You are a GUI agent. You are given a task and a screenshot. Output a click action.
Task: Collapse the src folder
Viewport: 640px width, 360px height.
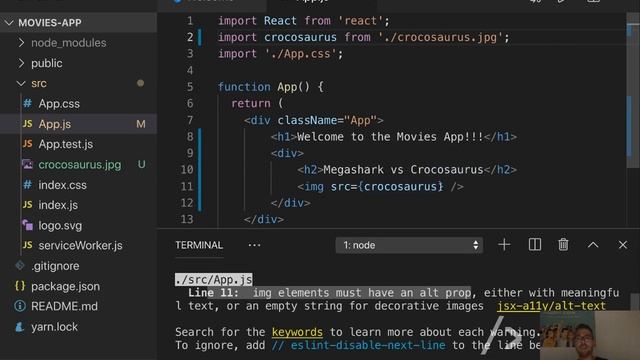[x=39, y=83]
